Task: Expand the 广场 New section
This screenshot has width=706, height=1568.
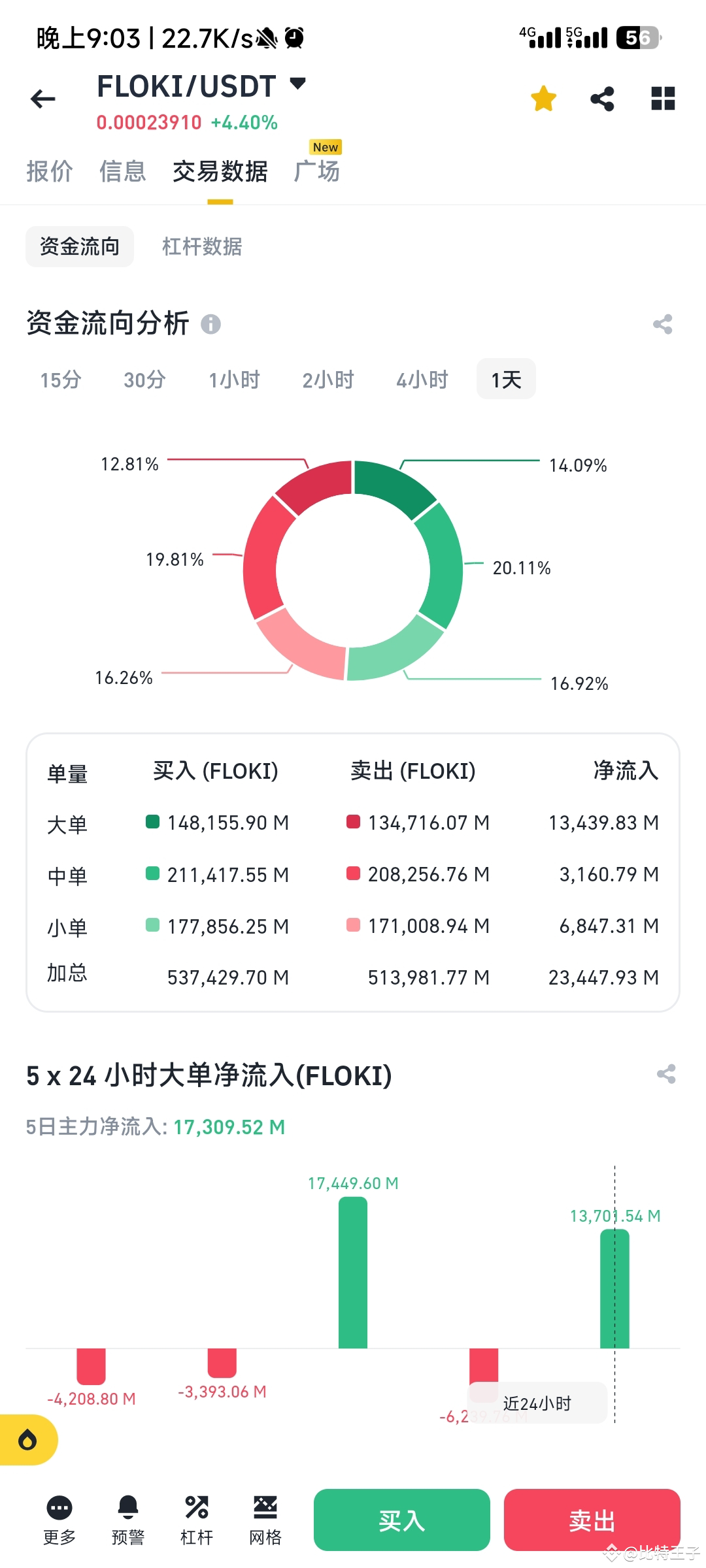Action: click(318, 171)
